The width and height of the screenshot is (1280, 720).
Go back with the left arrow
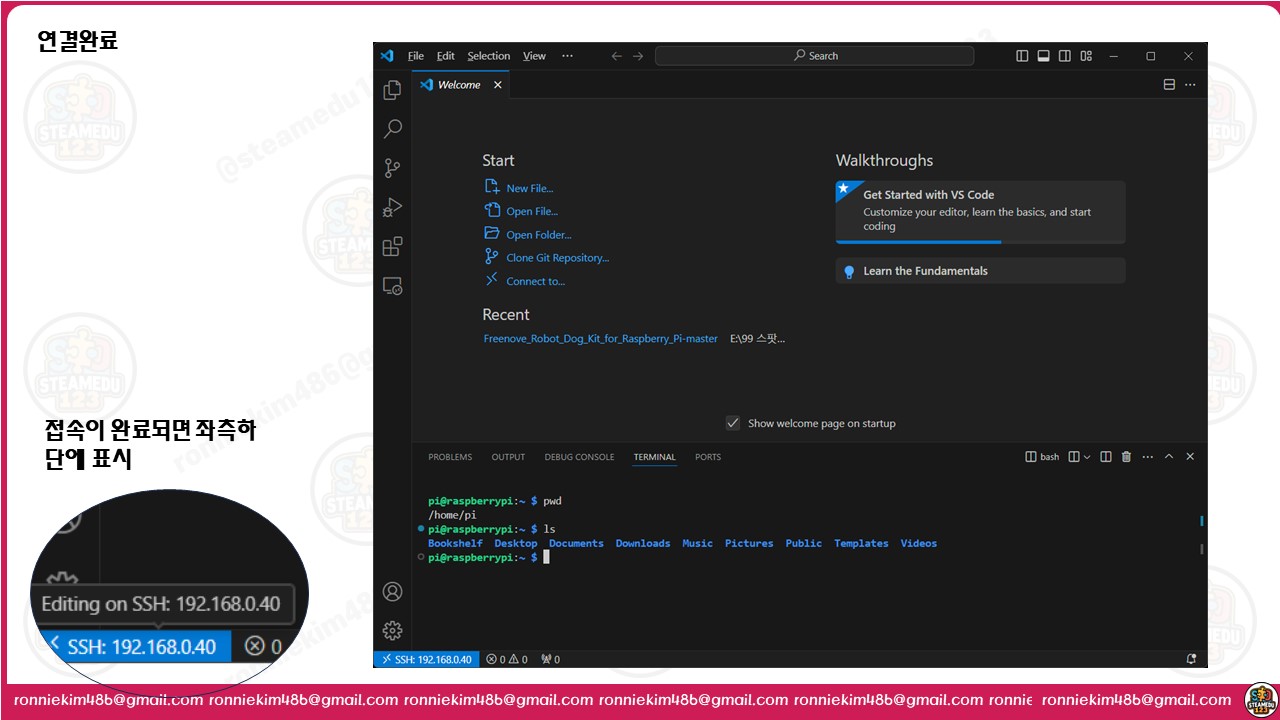616,56
